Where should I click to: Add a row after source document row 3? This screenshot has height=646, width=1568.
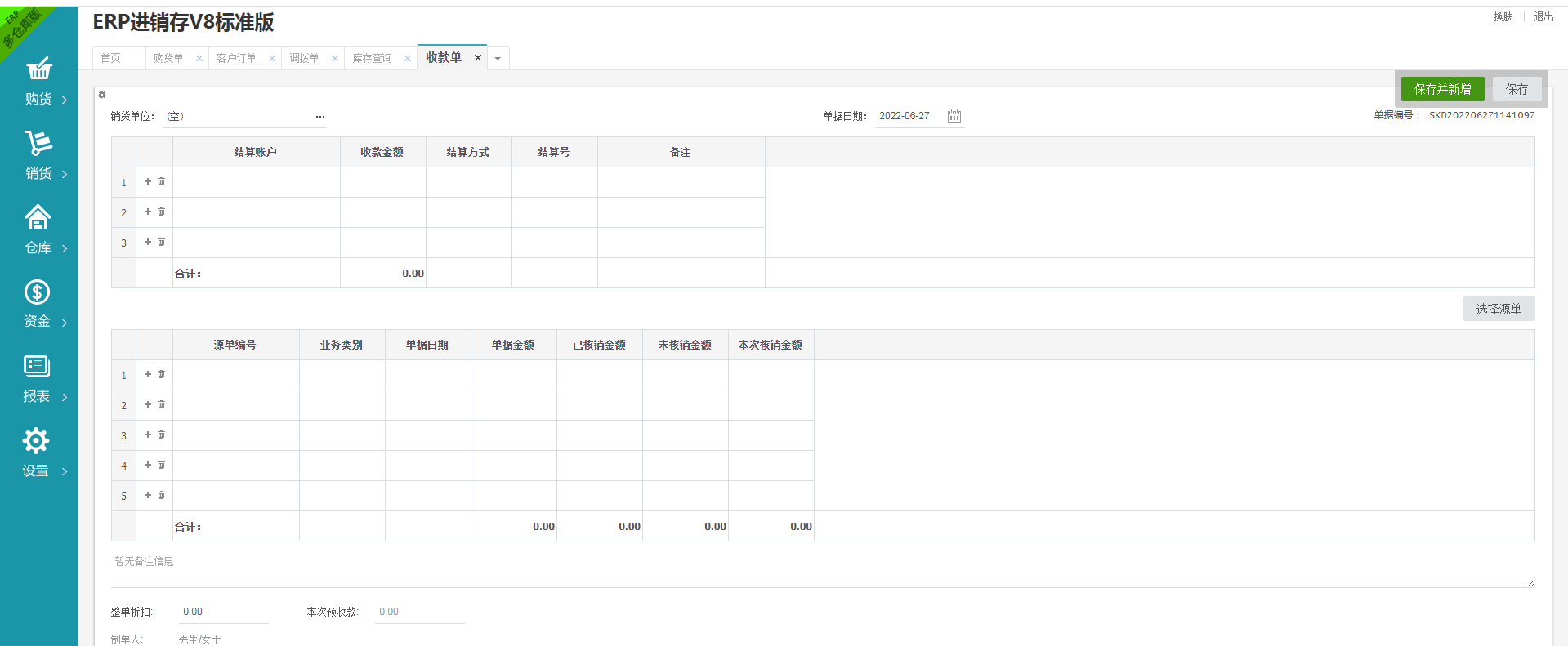pyautogui.click(x=148, y=434)
